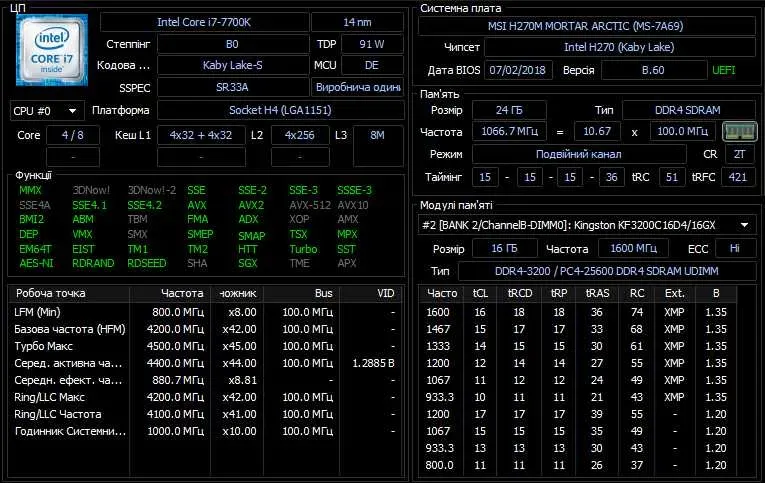Expand the memory module #2 BANK 2 dropdown
Image resolution: width=765 pixels, height=483 pixels.
587,225
